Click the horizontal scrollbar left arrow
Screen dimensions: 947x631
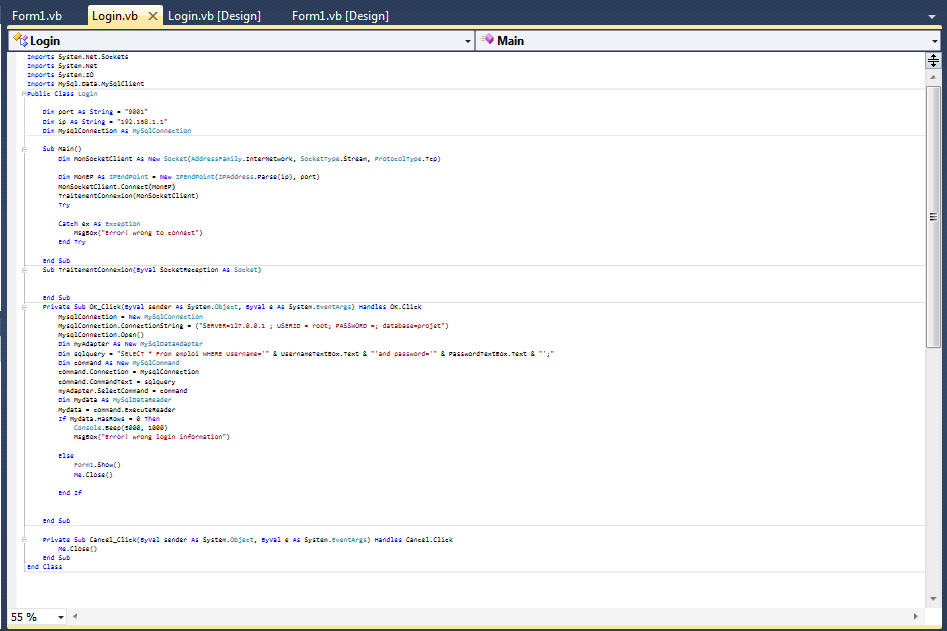77,616
